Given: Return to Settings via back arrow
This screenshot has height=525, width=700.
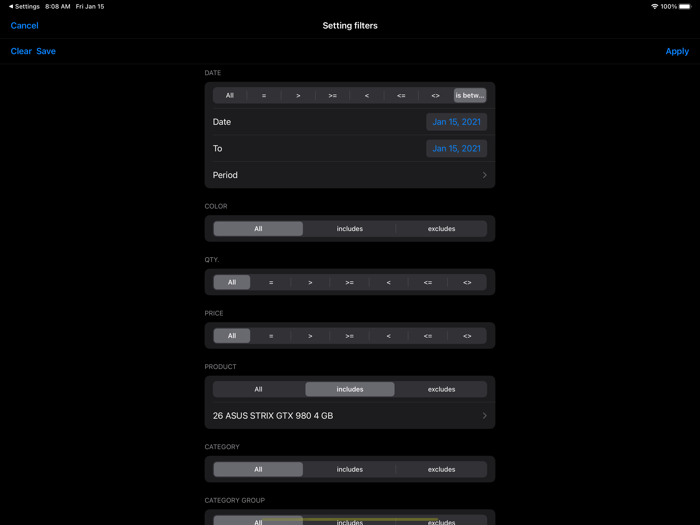Looking at the screenshot, I should tap(24, 6).
